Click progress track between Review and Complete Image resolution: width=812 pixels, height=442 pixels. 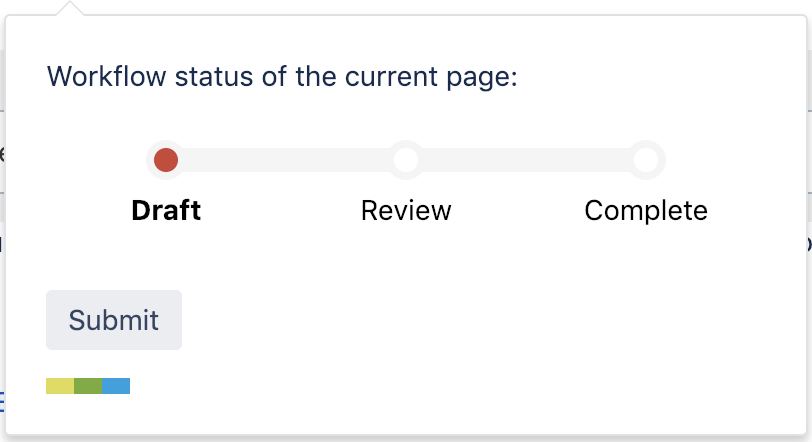[x=526, y=160]
